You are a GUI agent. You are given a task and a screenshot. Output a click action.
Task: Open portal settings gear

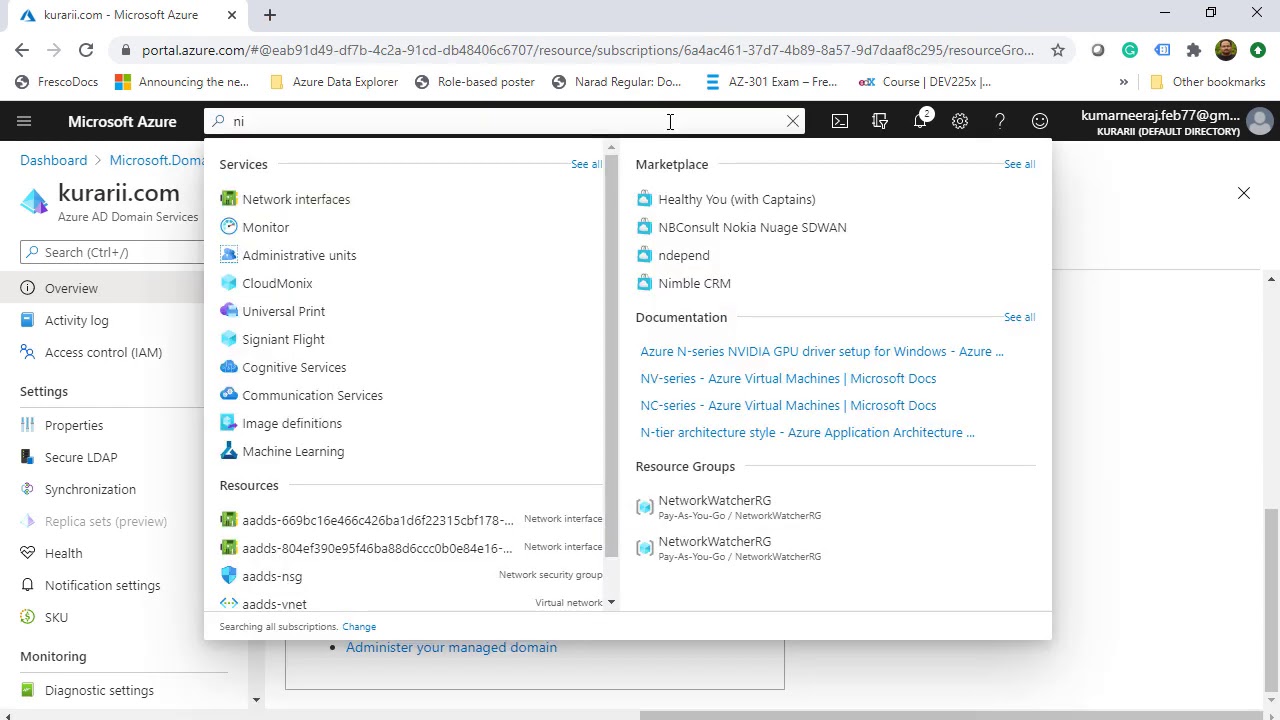(x=960, y=121)
